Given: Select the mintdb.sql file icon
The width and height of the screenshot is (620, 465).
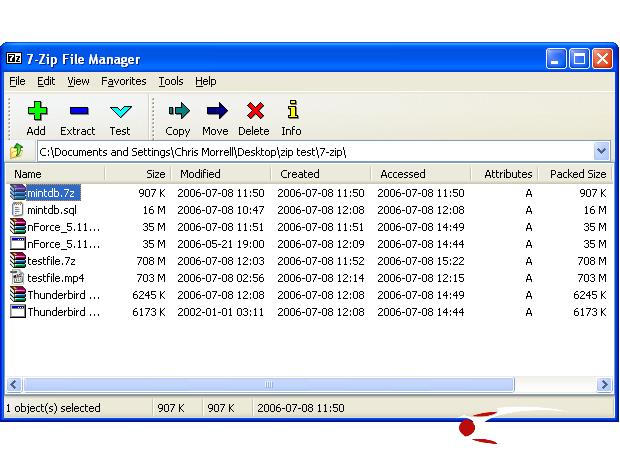Looking at the screenshot, I should 18,210.
